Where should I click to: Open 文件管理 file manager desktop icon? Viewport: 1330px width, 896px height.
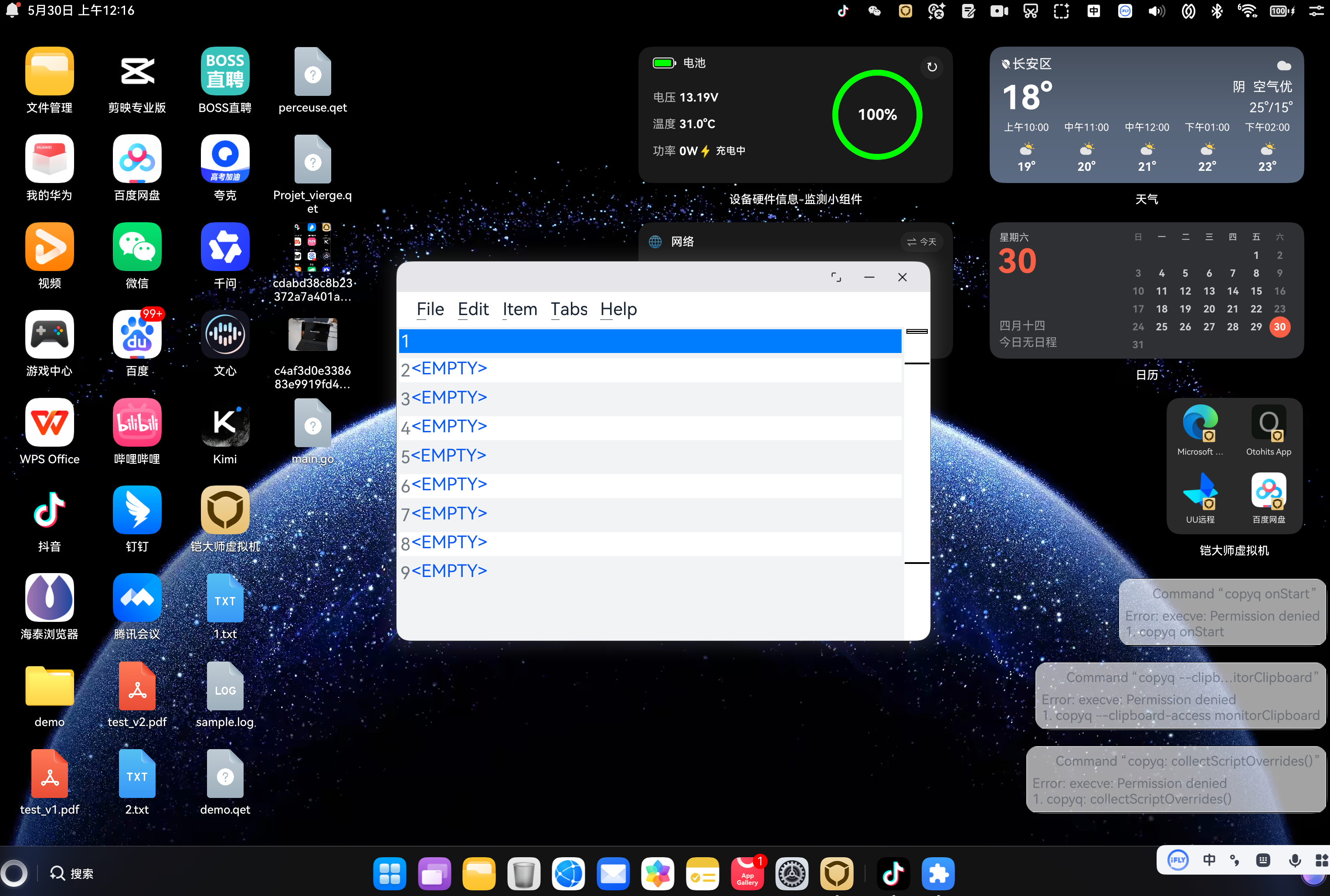tap(49, 71)
